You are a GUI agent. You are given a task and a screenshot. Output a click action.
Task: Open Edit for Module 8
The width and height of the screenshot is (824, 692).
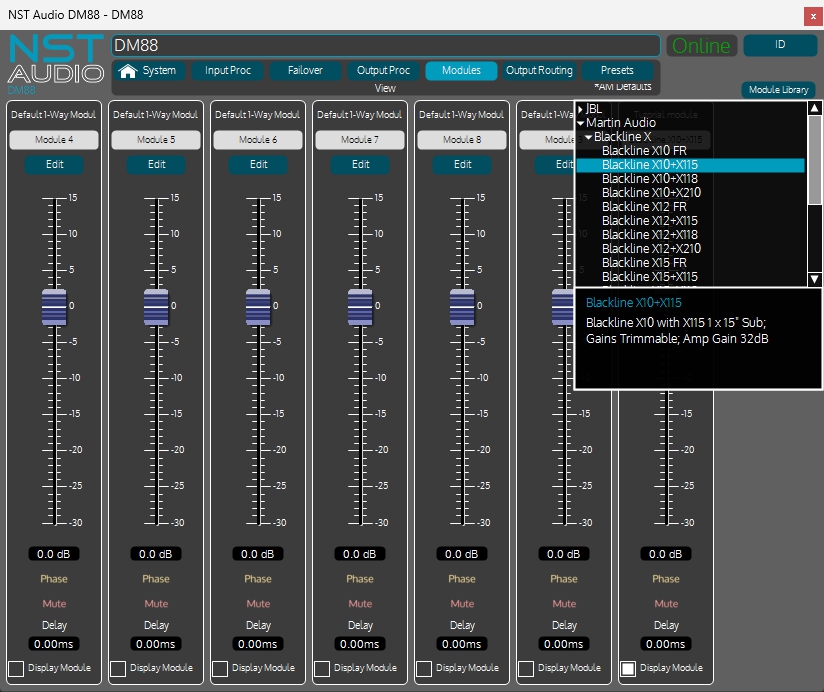(462, 164)
